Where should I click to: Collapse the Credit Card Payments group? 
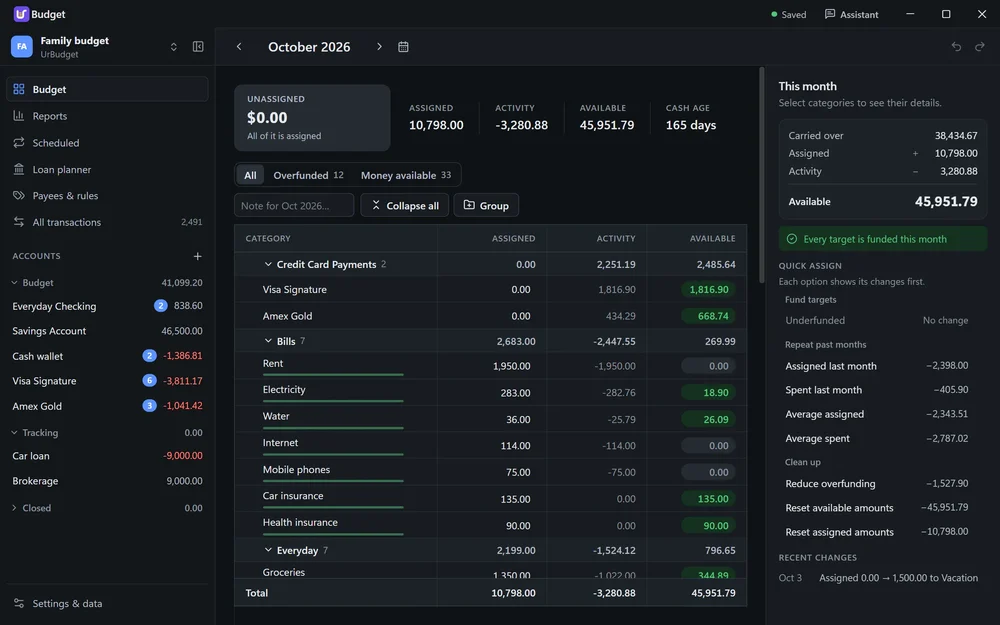pos(268,264)
